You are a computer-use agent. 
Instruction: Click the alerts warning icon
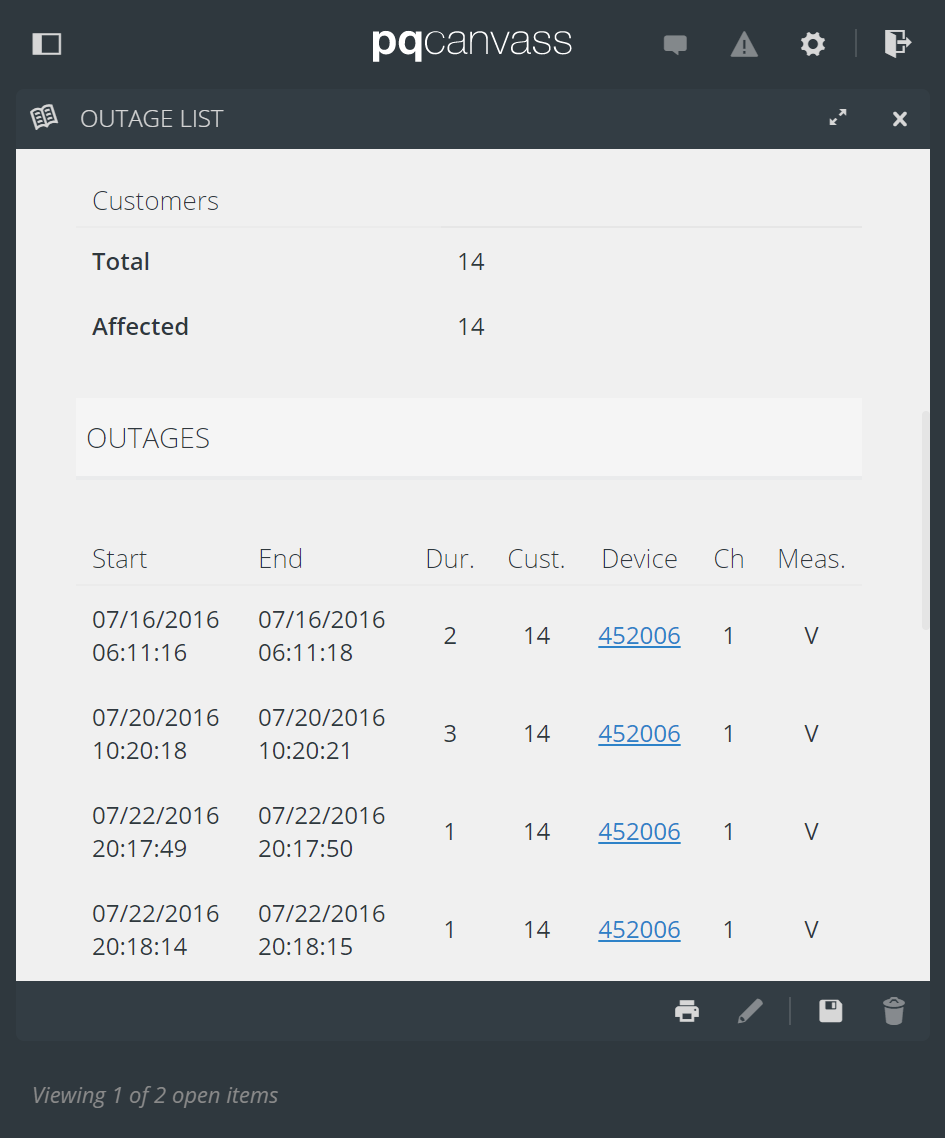pos(744,44)
